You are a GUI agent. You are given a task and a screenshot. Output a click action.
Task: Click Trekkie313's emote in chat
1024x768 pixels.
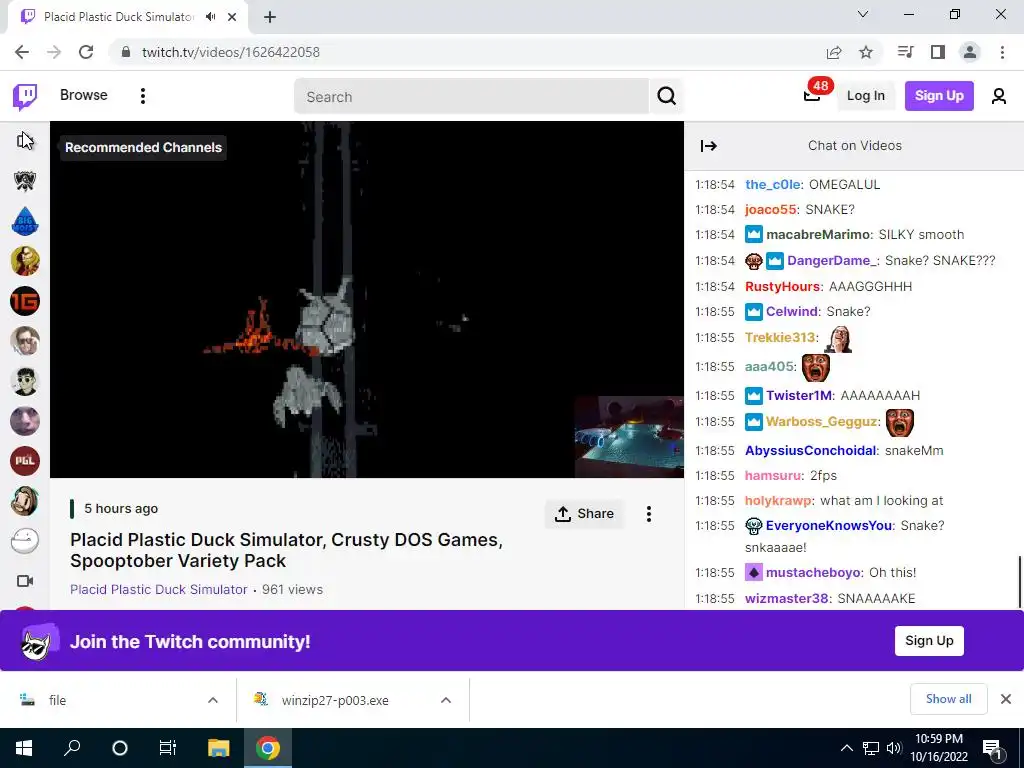pyautogui.click(x=839, y=338)
